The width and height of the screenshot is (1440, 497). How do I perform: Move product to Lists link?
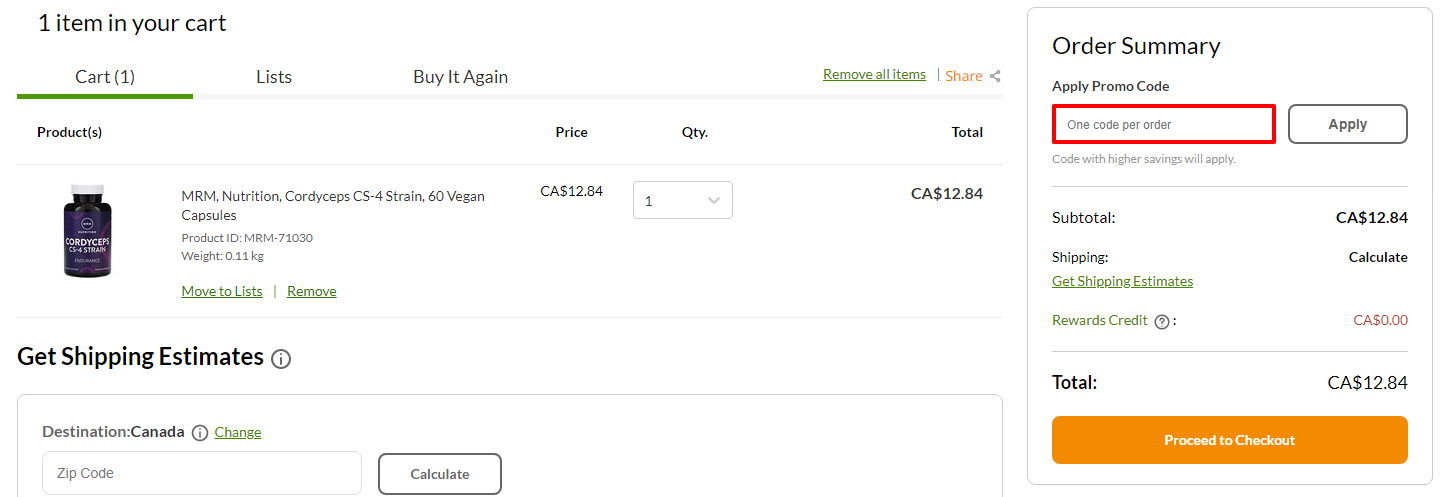222,291
